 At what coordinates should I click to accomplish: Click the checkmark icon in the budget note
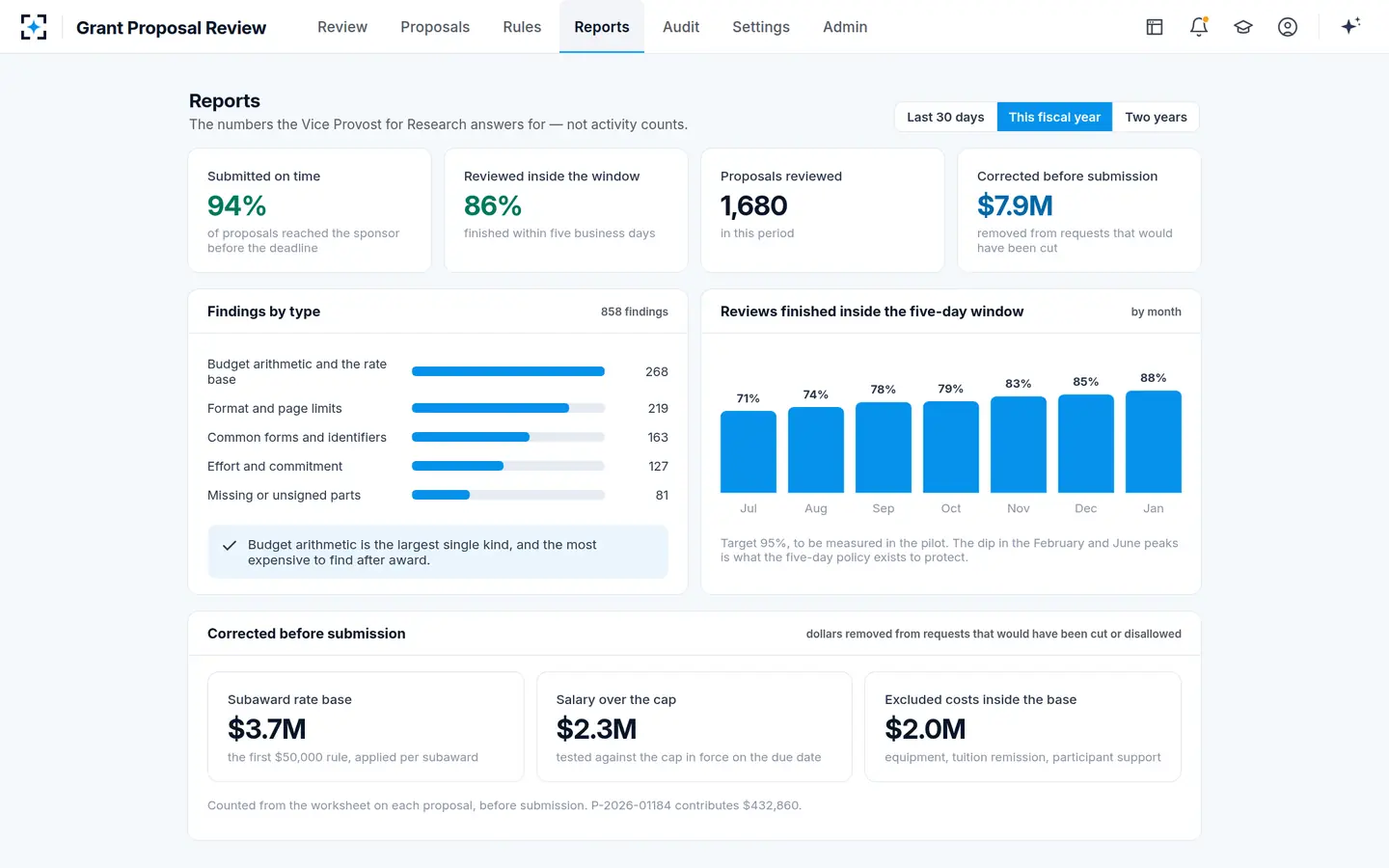[x=230, y=546]
